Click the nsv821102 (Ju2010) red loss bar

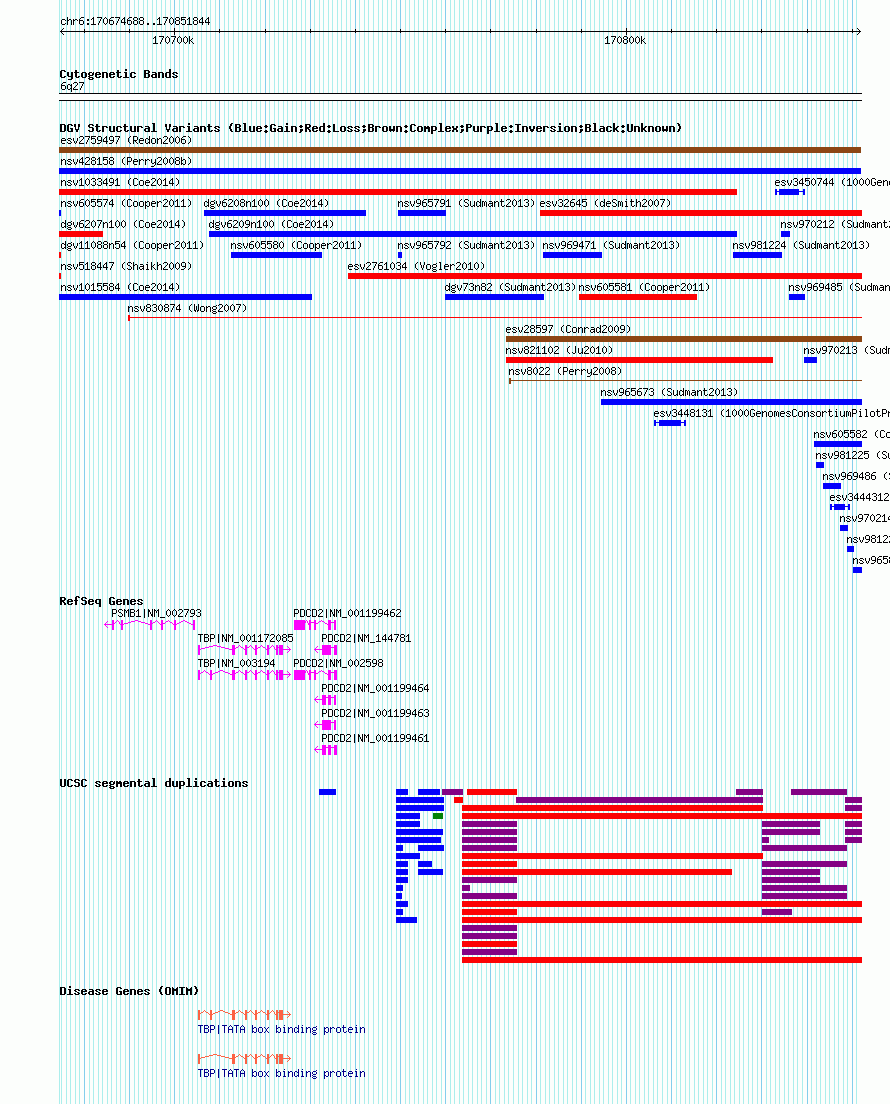(639, 360)
